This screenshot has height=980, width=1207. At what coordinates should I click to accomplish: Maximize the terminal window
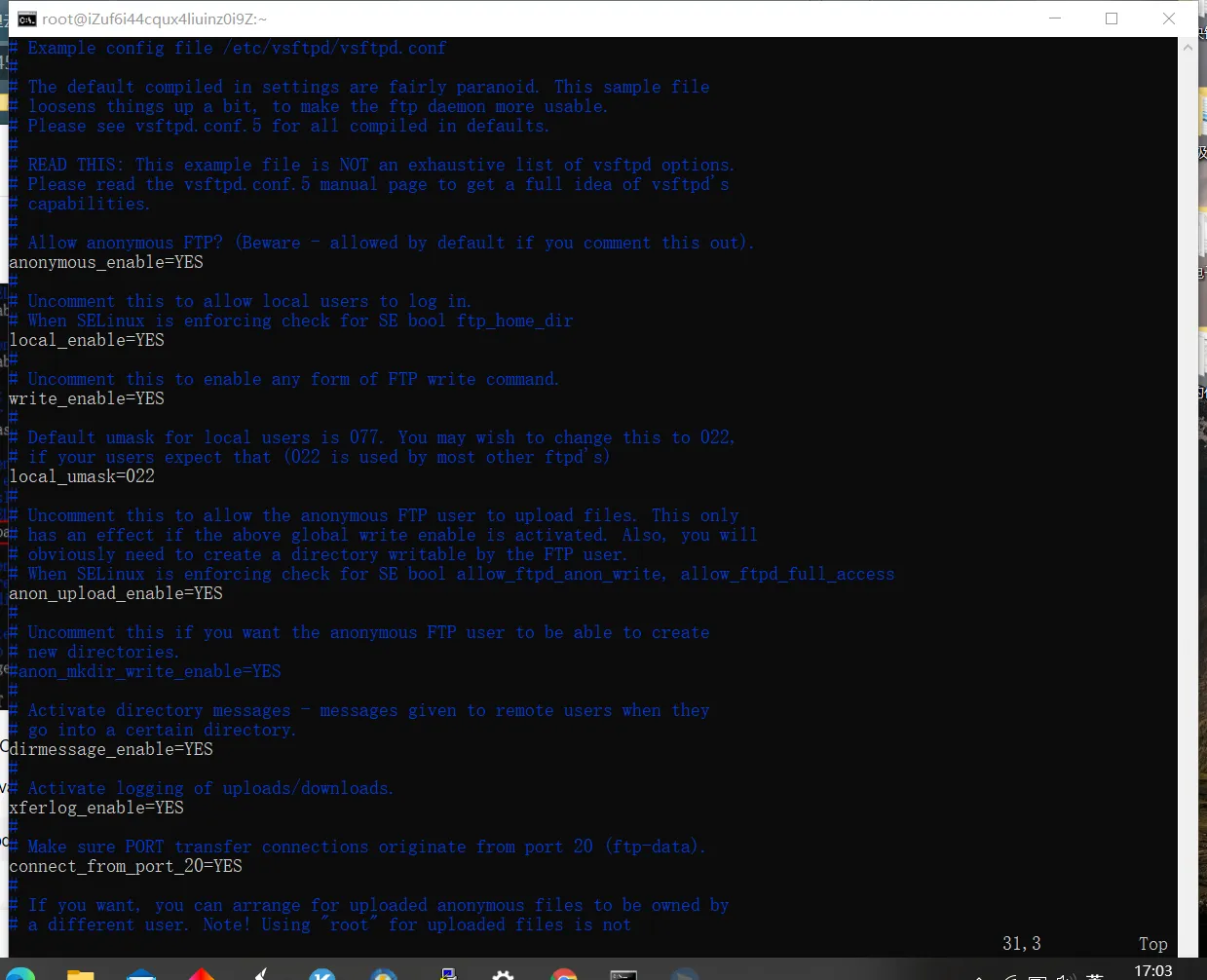coord(1112,19)
